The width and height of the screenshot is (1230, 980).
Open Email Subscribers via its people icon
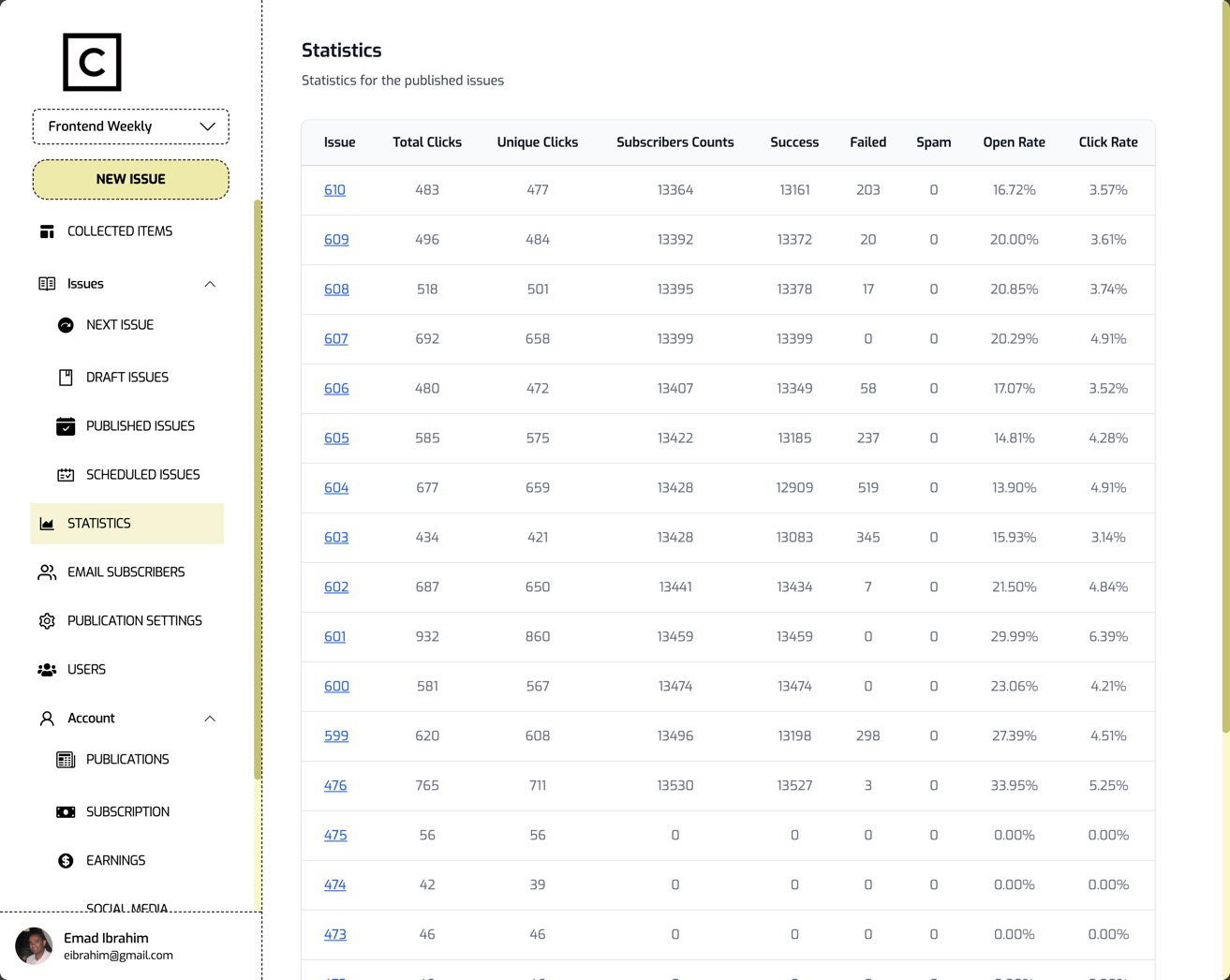pyautogui.click(x=47, y=572)
